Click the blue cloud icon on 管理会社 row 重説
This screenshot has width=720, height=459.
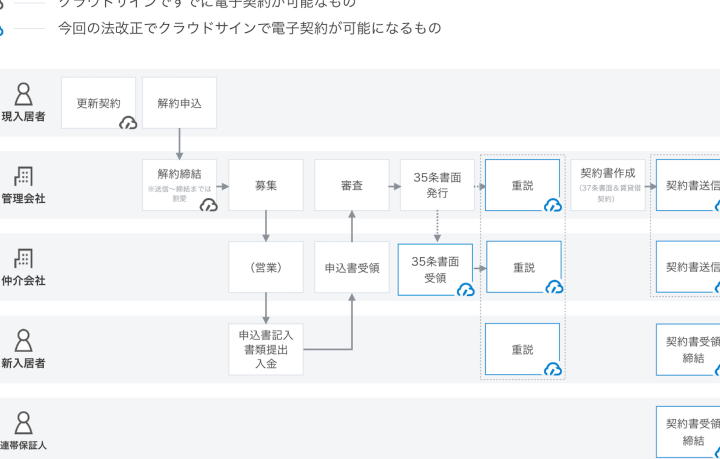(553, 205)
